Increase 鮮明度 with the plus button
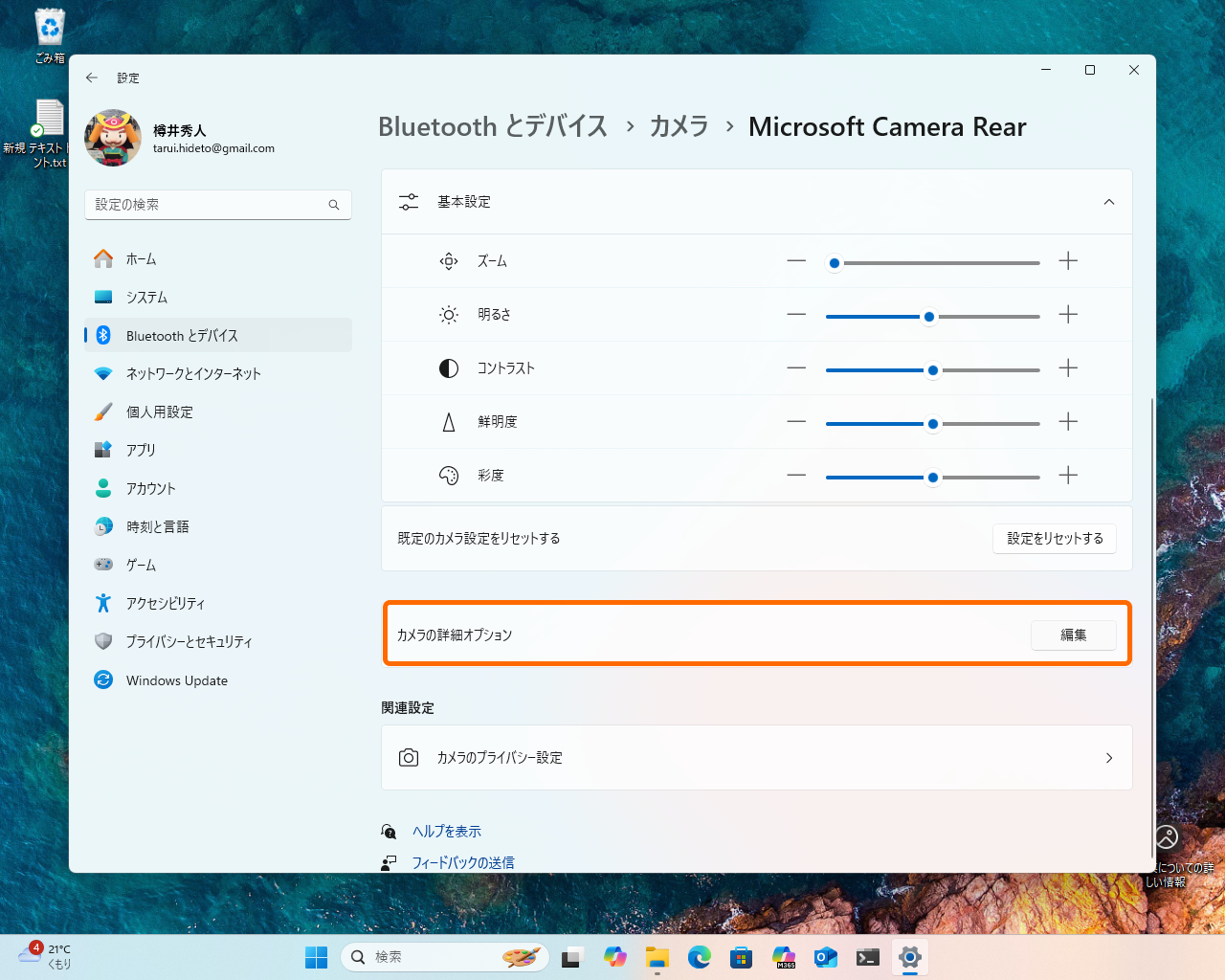 (x=1068, y=422)
